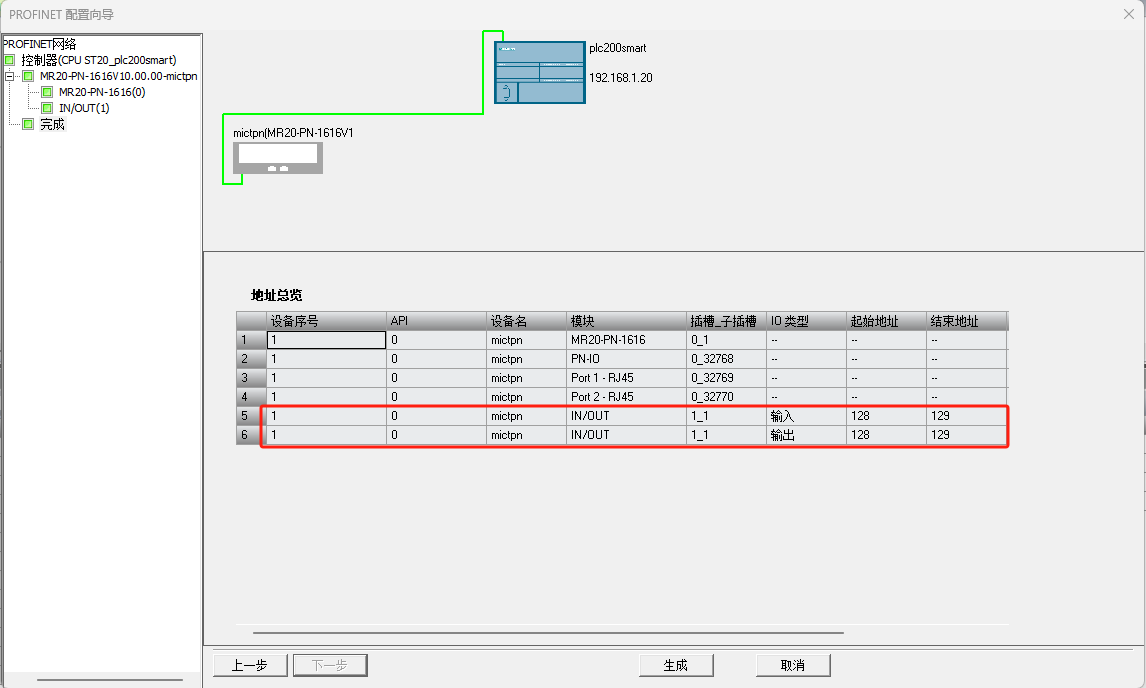Select row header 3 in address table
This screenshot has width=1146, height=688.
(251, 378)
